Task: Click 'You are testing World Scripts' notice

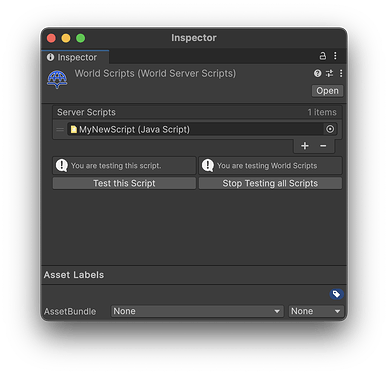Action: pos(270,166)
